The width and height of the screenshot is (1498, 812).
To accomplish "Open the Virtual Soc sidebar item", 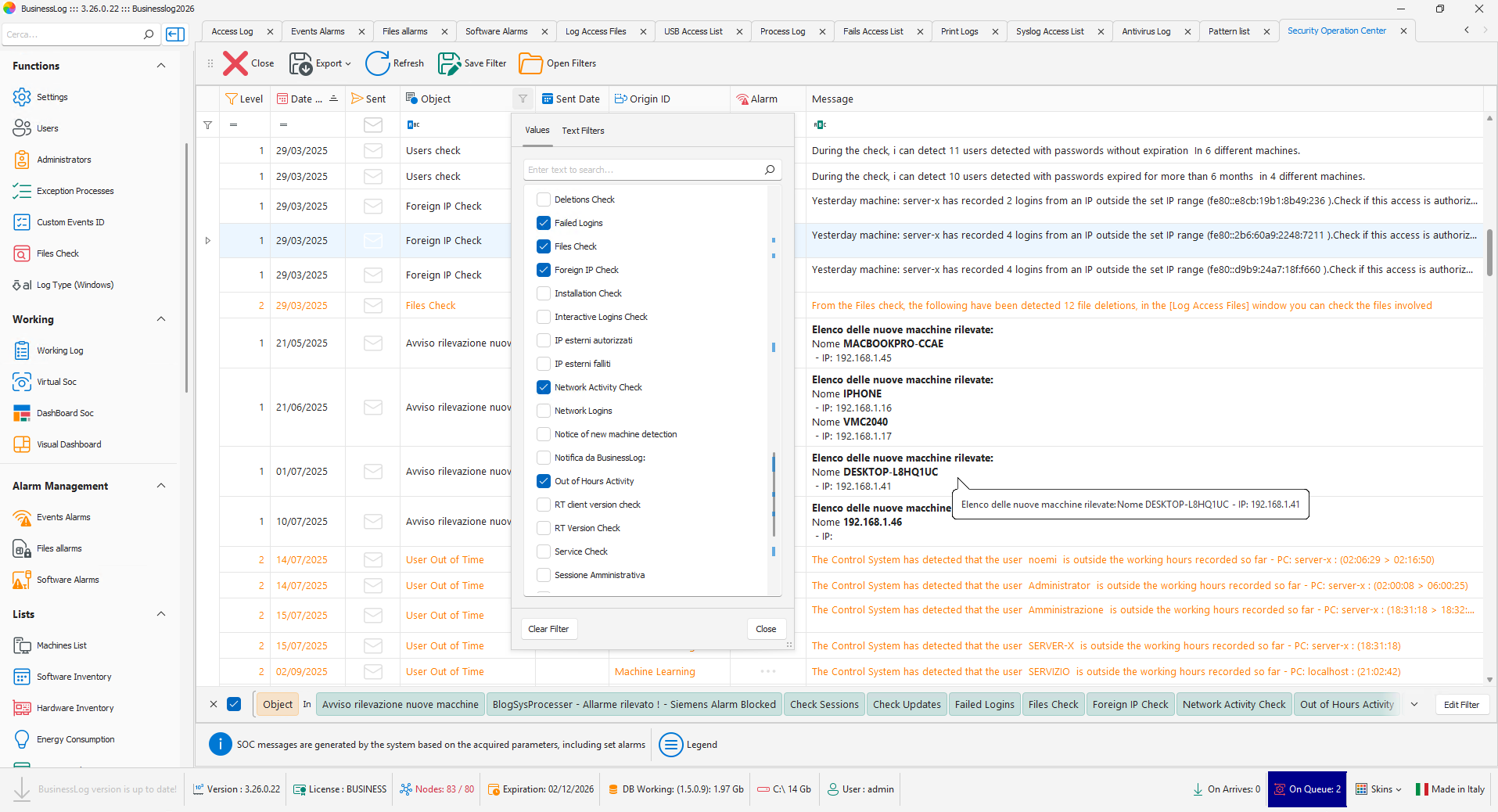I will [56, 382].
